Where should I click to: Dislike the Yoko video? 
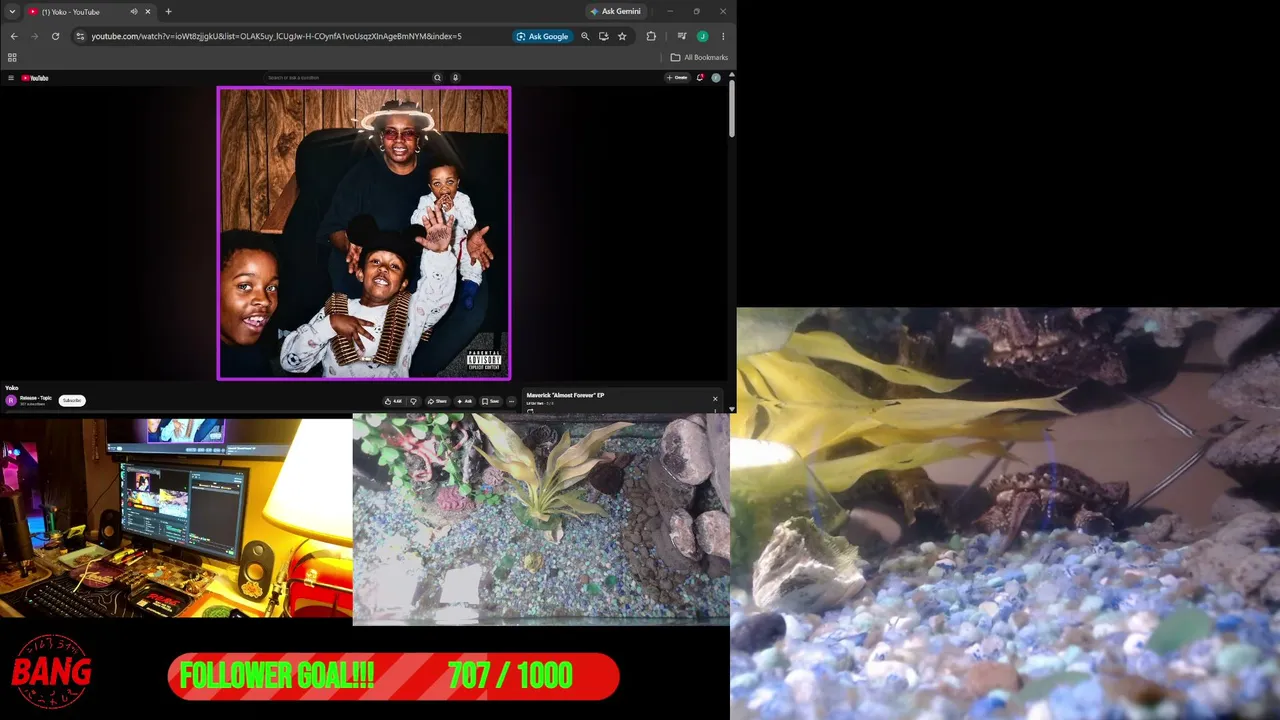414,401
